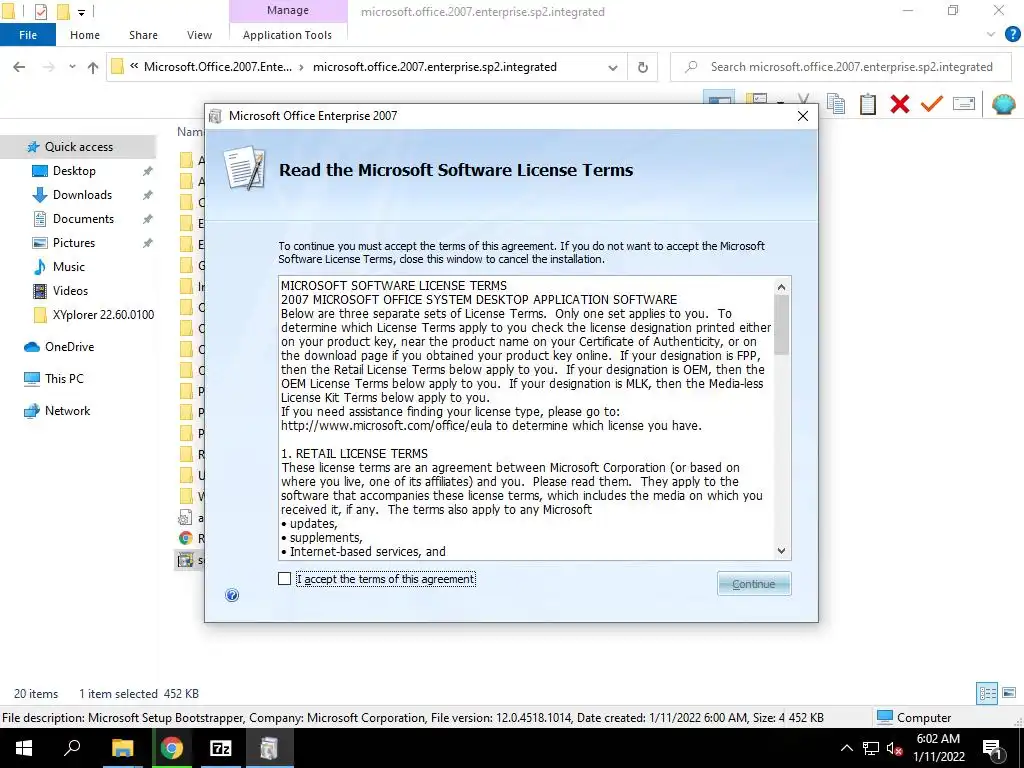Show hidden tray icons chevron
Image resolution: width=1024 pixels, height=768 pixels.
point(846,748)
